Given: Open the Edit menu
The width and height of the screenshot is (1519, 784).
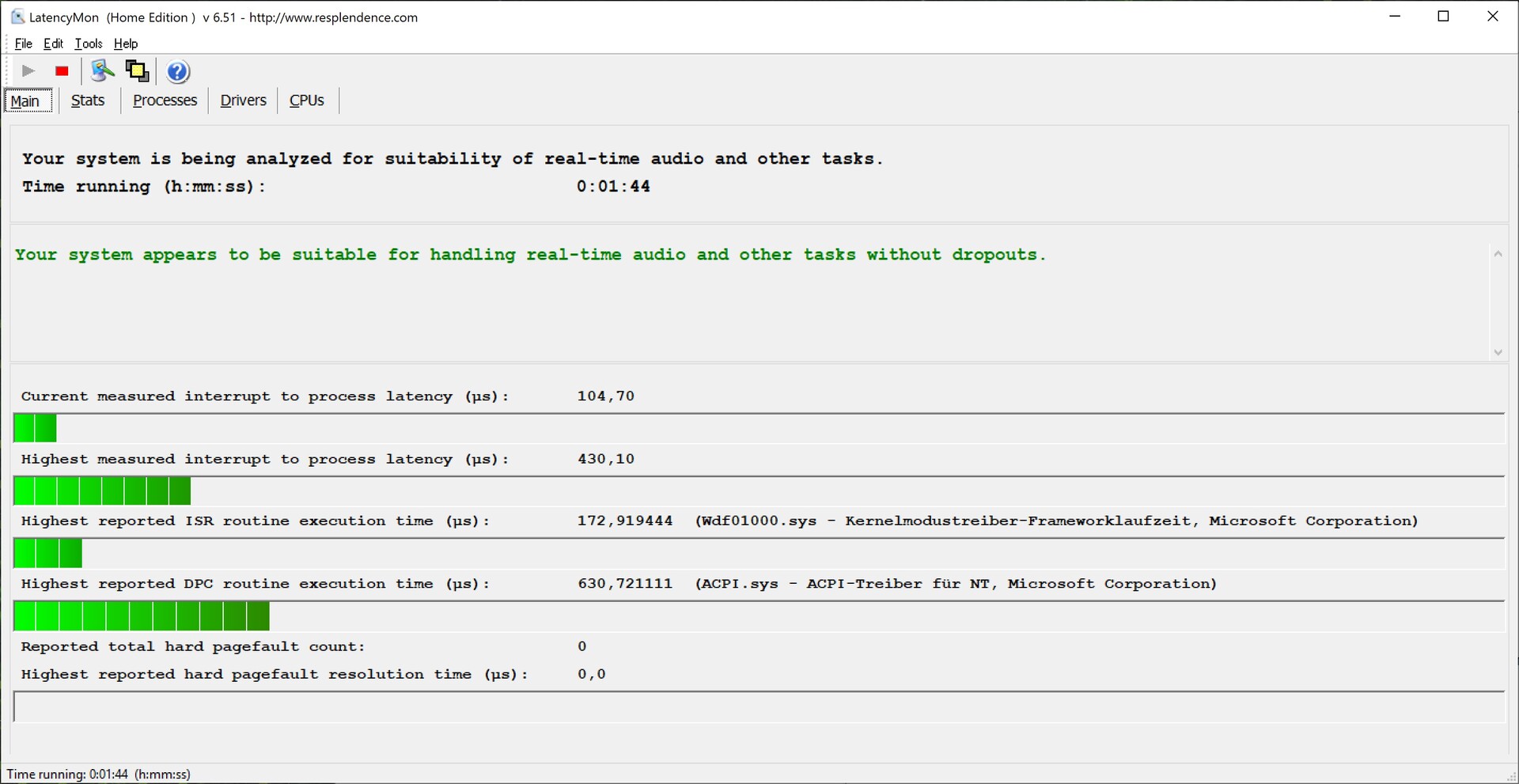Looking at the screenshot, I should 53,44.
